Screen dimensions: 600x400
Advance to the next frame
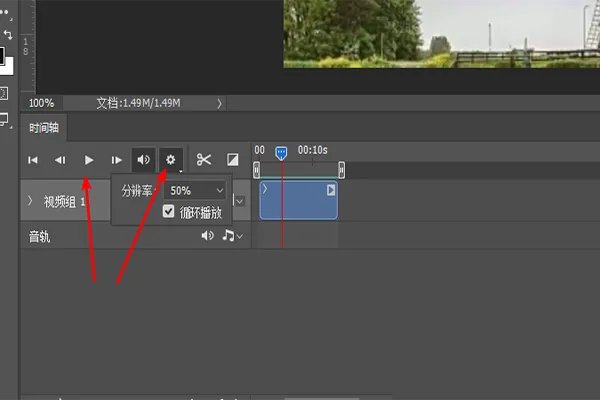[x=117, y=160]
